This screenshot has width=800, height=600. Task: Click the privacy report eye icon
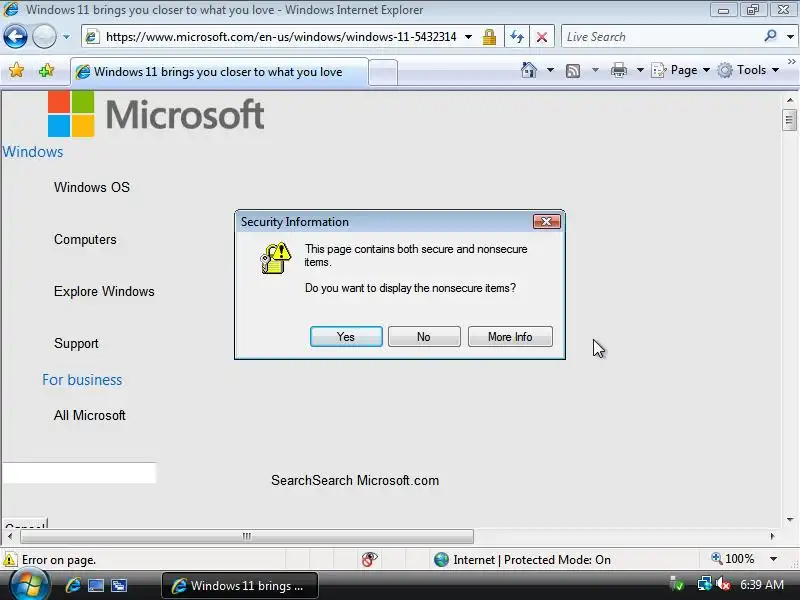369,560
